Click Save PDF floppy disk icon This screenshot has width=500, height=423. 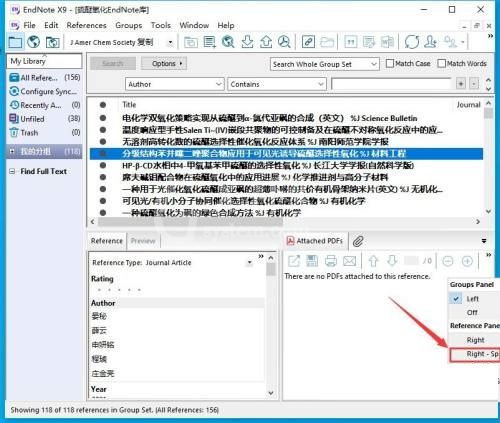pyautogui.click(x=312, y=261)
